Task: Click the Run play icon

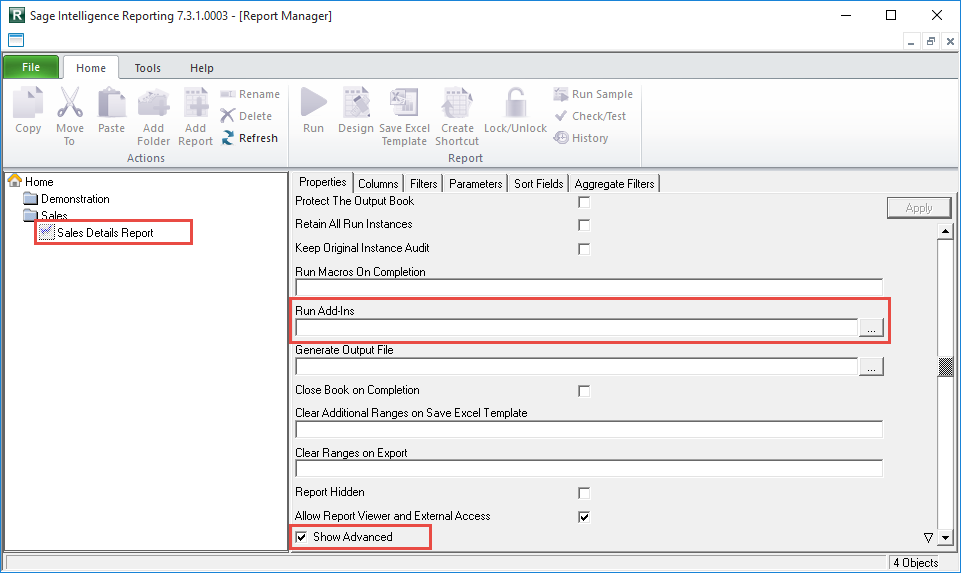Action: [x=313, y=102]
